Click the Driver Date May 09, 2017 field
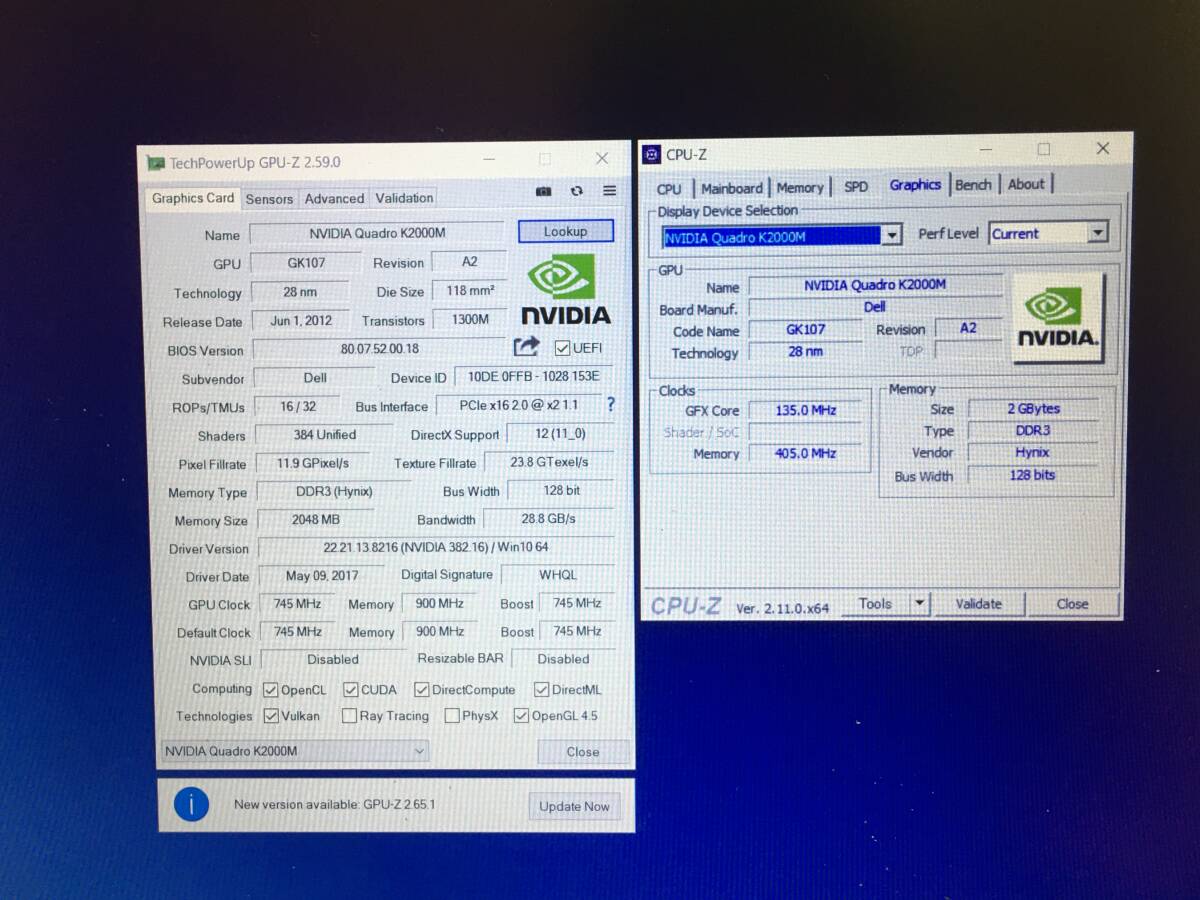1200x900 pixels. click(321, 576)
